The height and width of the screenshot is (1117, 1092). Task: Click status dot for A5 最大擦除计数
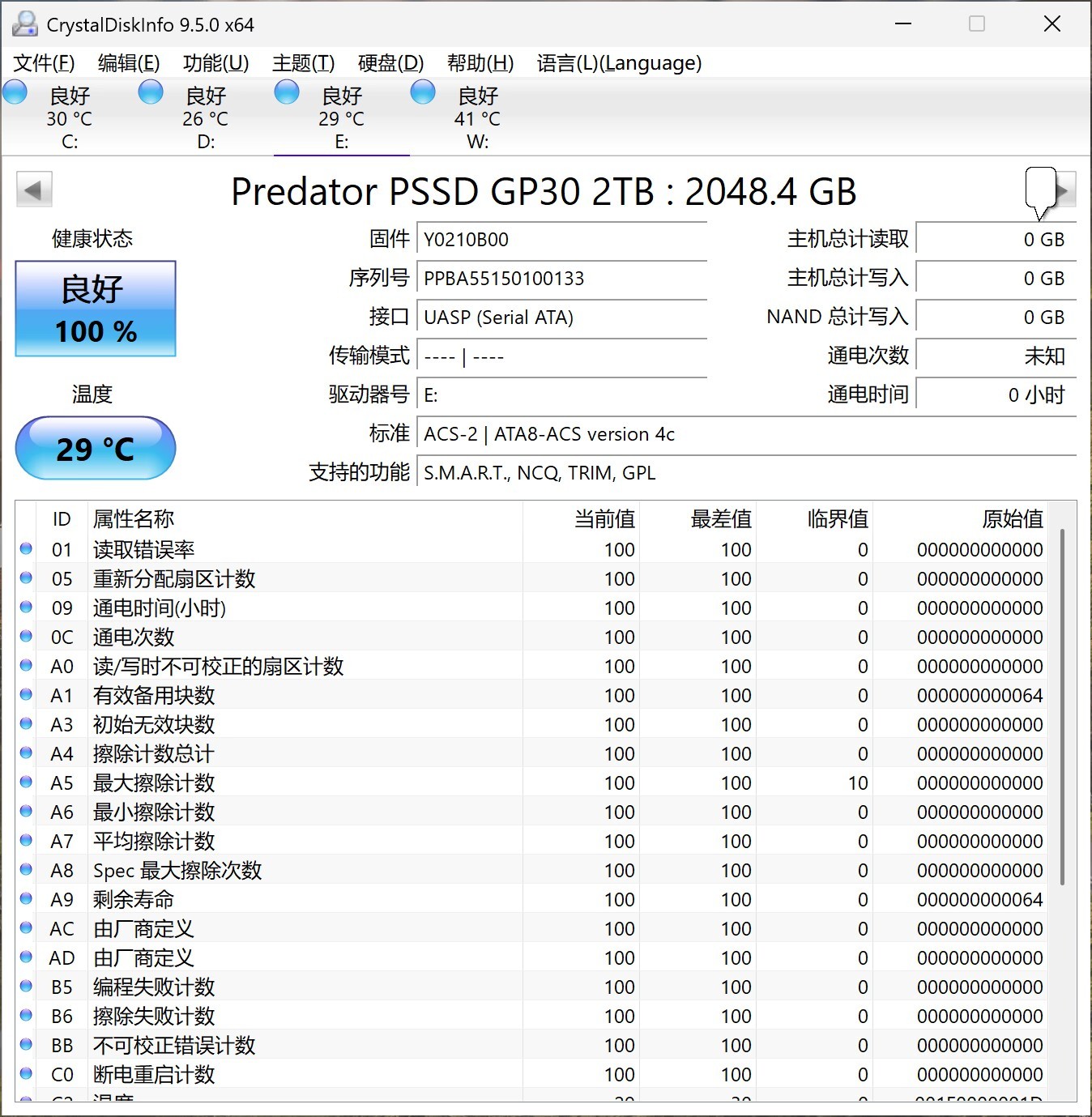[x=26, y=782]
